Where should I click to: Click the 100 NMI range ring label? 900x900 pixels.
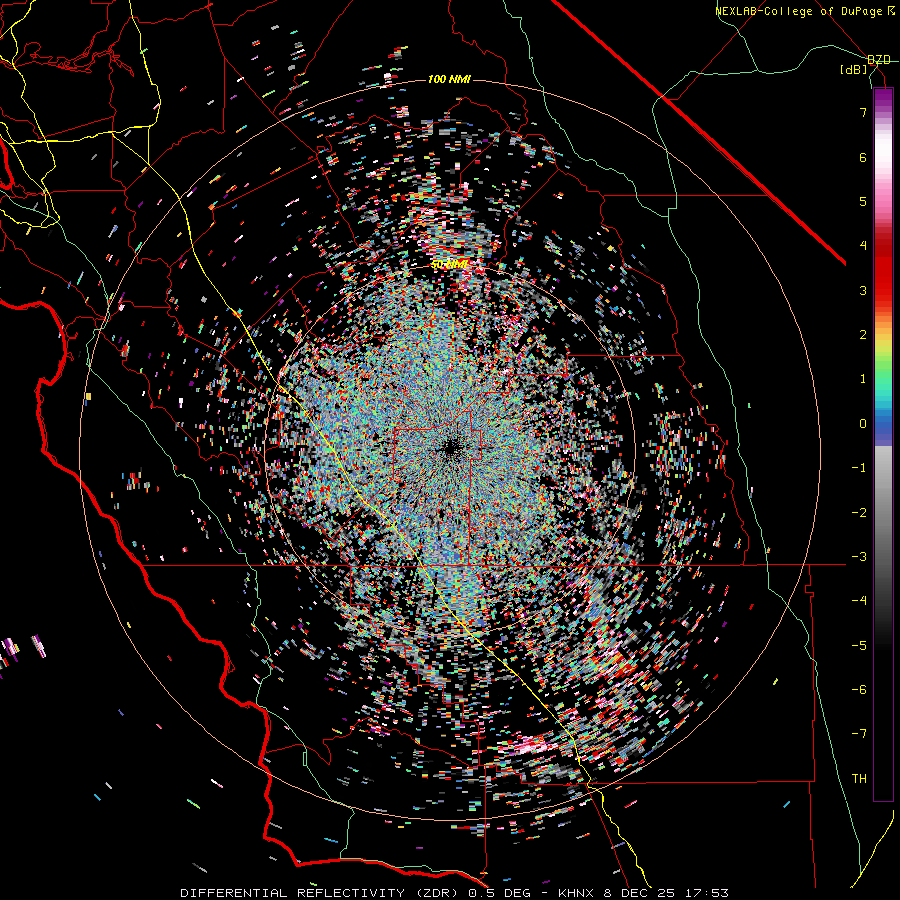[x=449, y=79]
